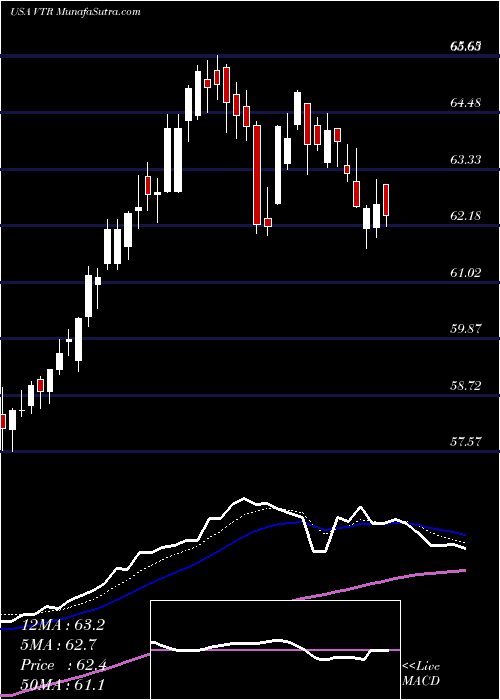Click the 57.57 price level label

coord(466,442)
